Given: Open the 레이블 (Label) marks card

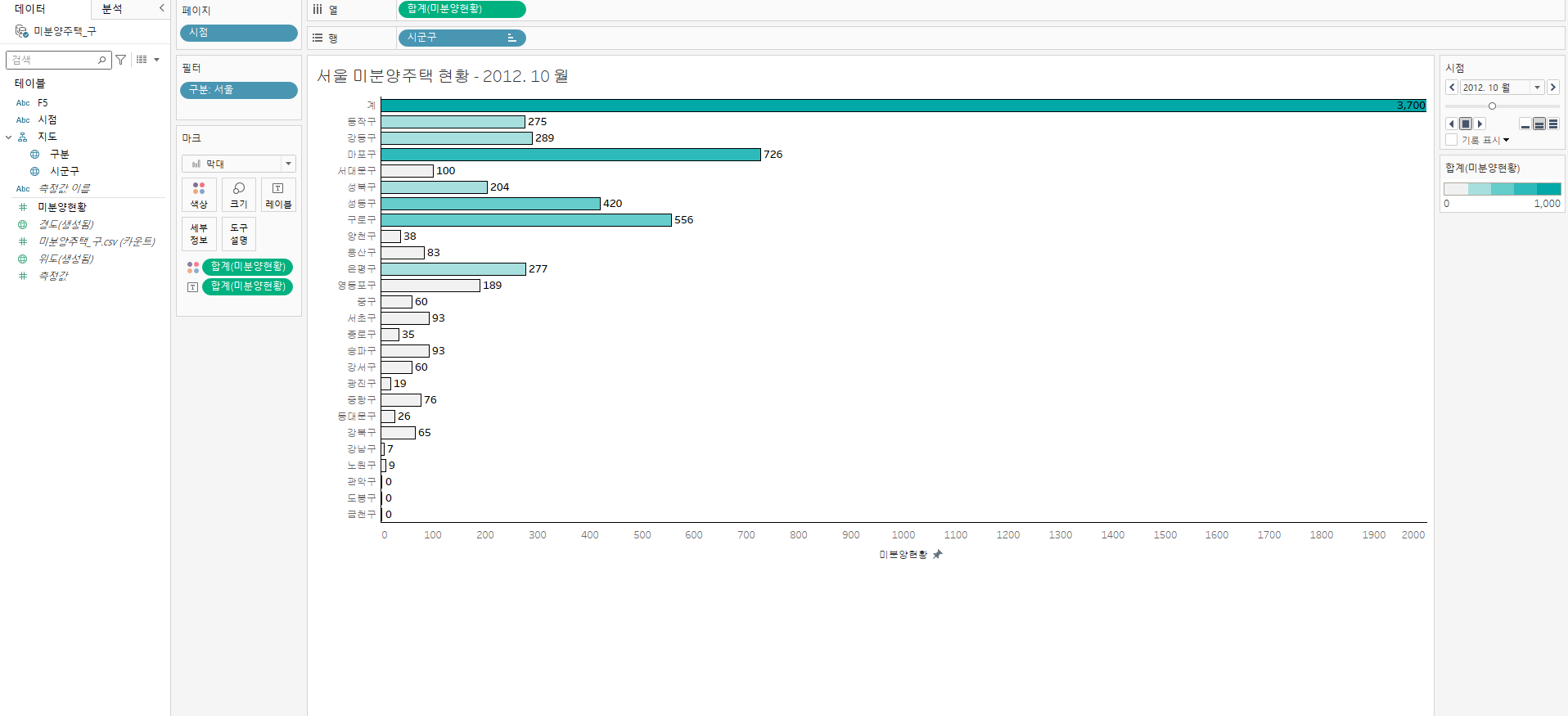Looking at the screenshot, I should pyautogui.click(x=278, y=195).
